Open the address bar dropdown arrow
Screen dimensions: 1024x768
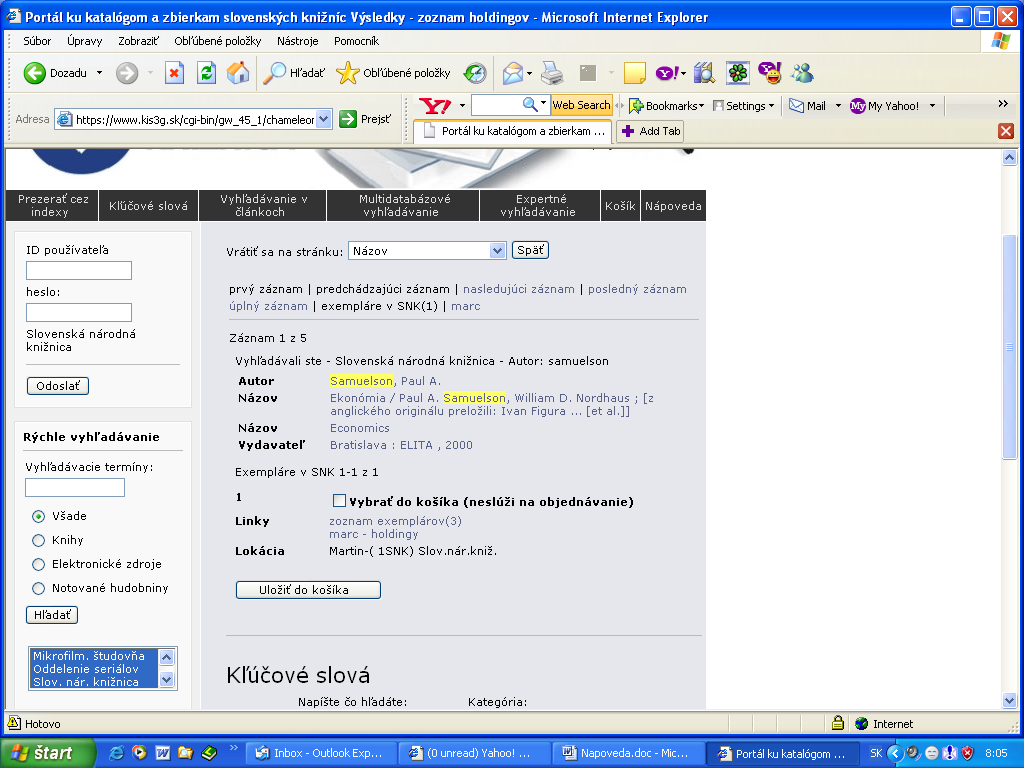(x=324, y=119)
